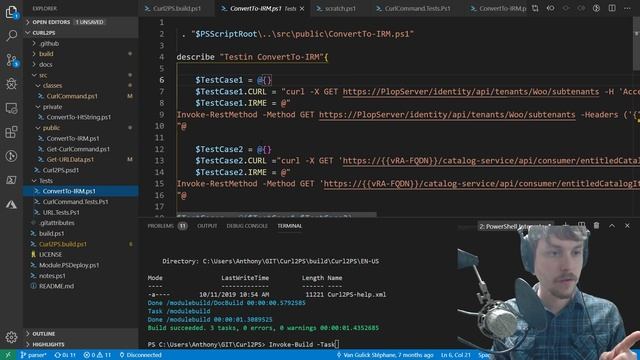Open the Remote Explorer view
Viewport: 640px width, 360px height.
pos(11,108)
